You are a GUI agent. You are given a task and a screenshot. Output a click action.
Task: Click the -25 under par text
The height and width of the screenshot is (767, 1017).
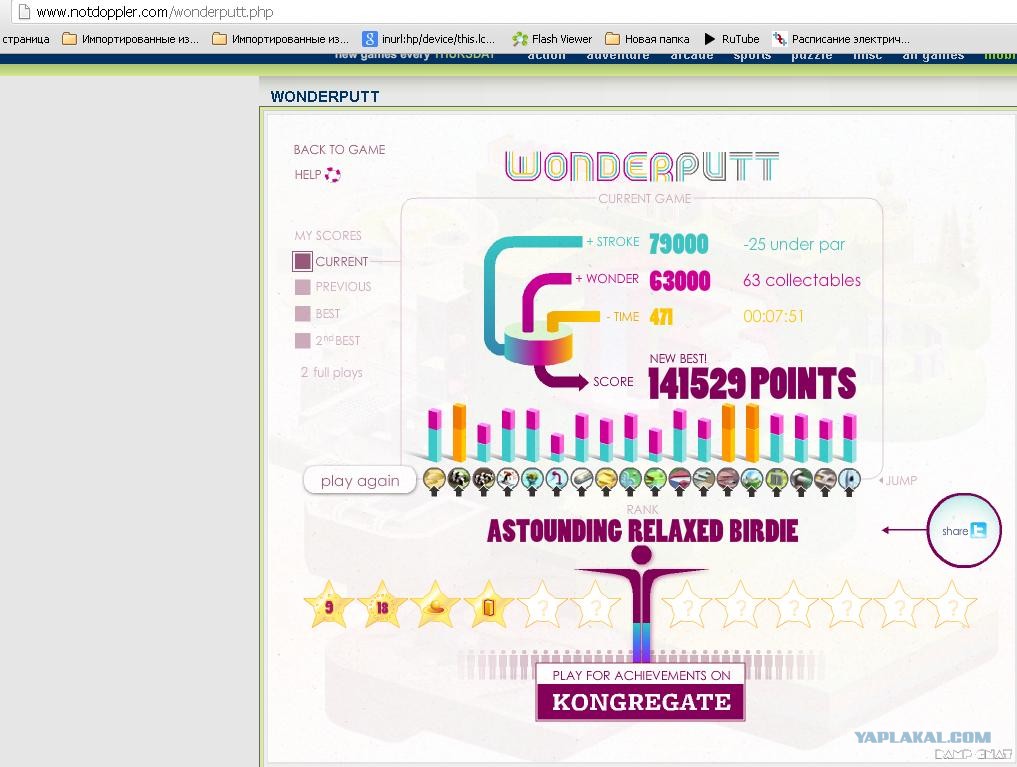click(x=794, y=244)
